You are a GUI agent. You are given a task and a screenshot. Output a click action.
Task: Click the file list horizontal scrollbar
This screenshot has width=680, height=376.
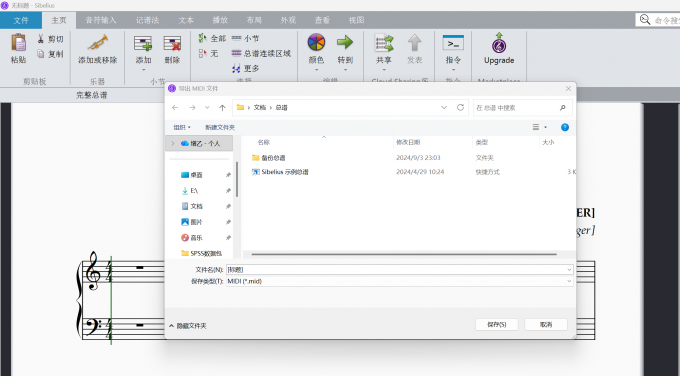[404, 254]
